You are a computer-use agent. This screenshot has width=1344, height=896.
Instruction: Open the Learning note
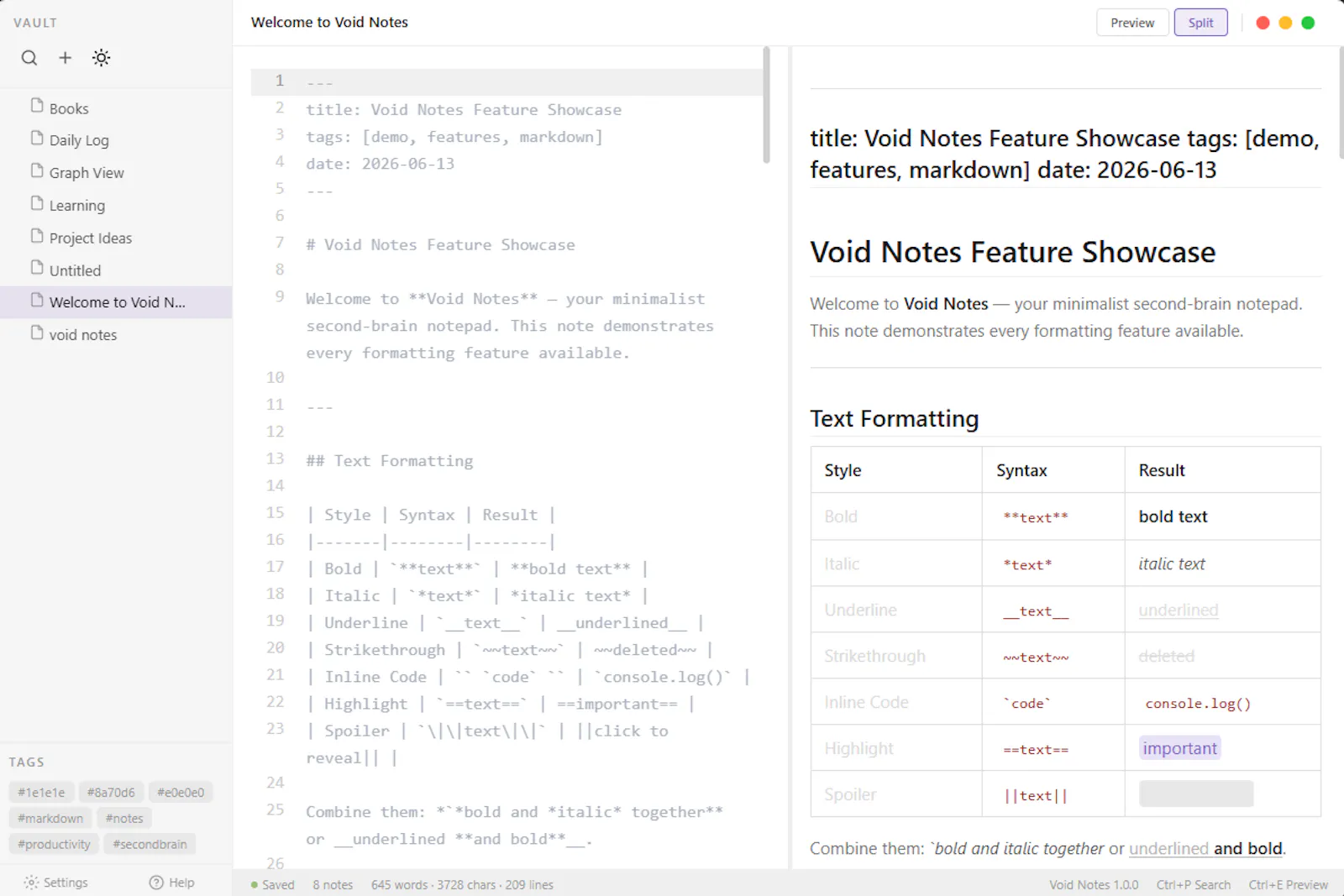tap(116, 205)
